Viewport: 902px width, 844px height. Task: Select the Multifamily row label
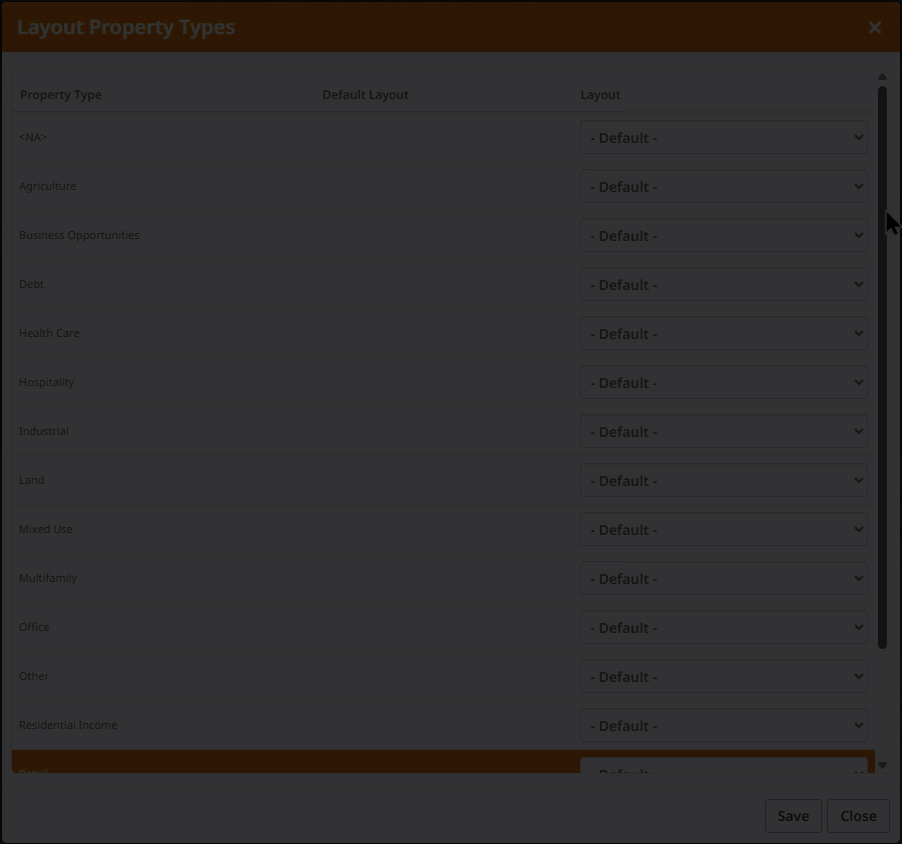pos(48,578)
